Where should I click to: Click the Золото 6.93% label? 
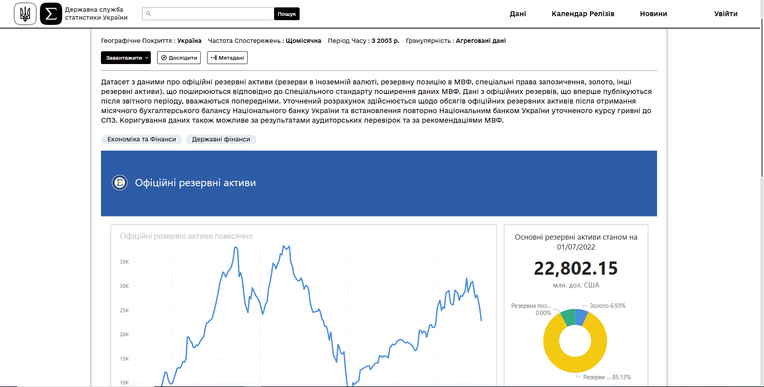click(608, 306)
